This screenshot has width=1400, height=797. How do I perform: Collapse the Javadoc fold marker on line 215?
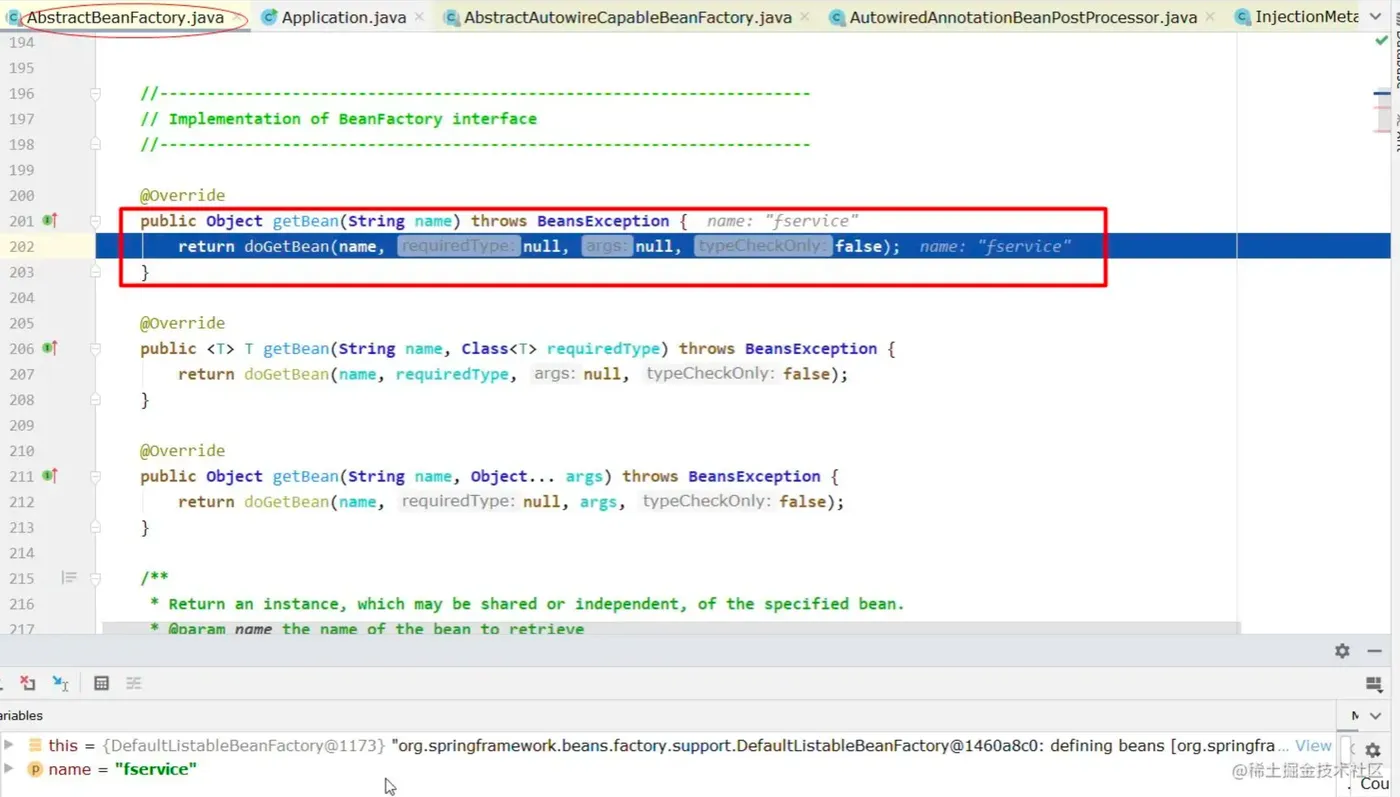click(x=95, y=578)
